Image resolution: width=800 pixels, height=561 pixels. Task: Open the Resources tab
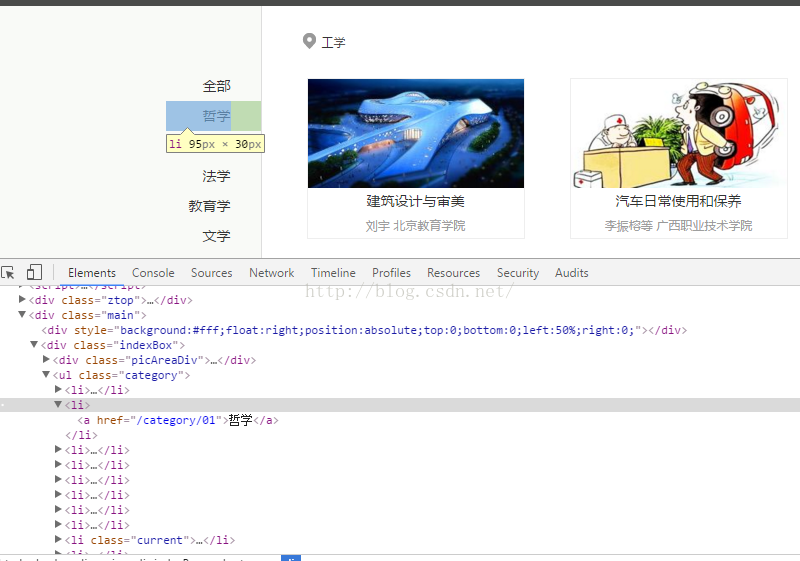[454, 273]
